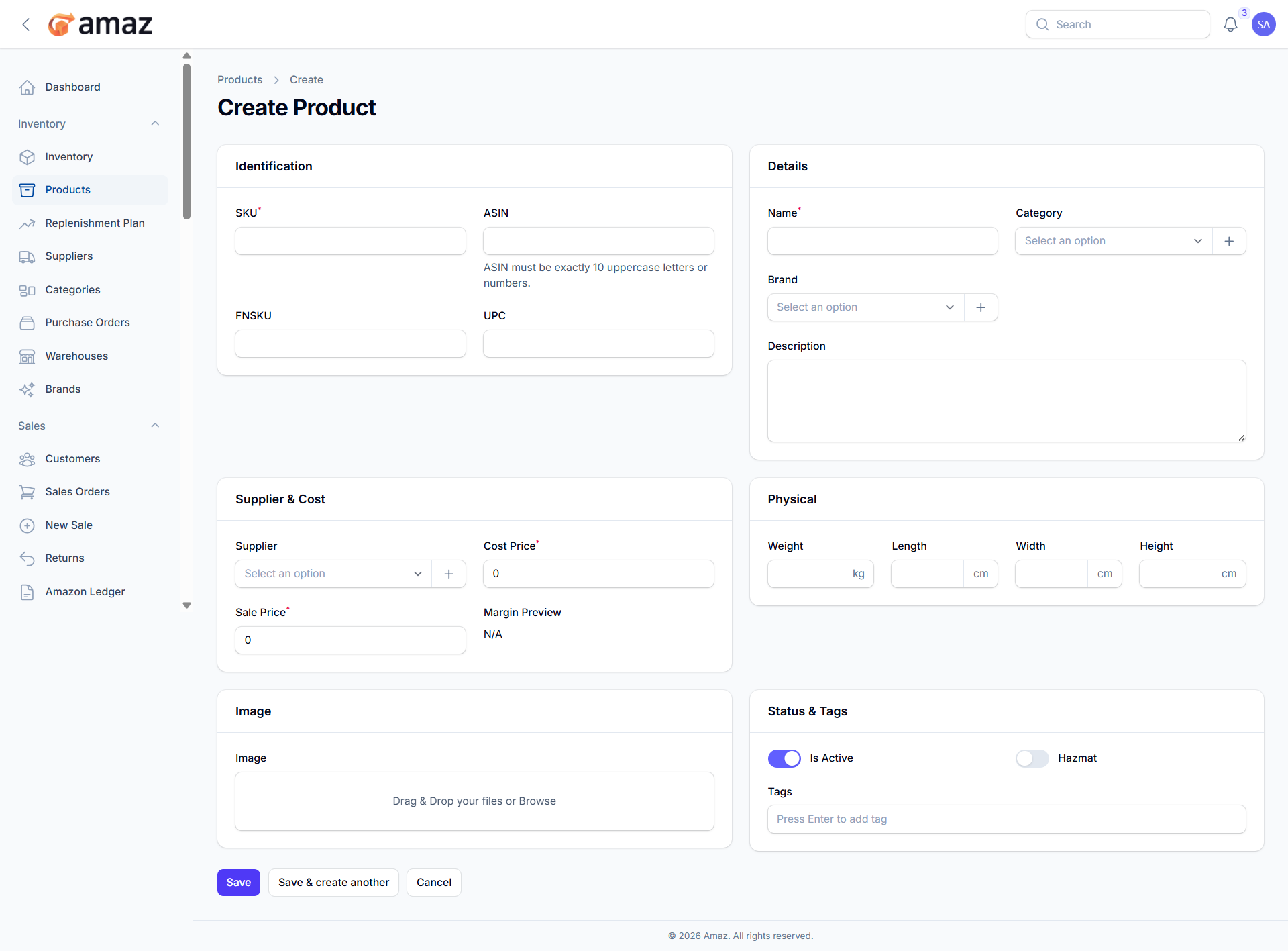Click the Warehouses sidebar icon
This screenshot has height=951, width=1288.
(27, 356)
